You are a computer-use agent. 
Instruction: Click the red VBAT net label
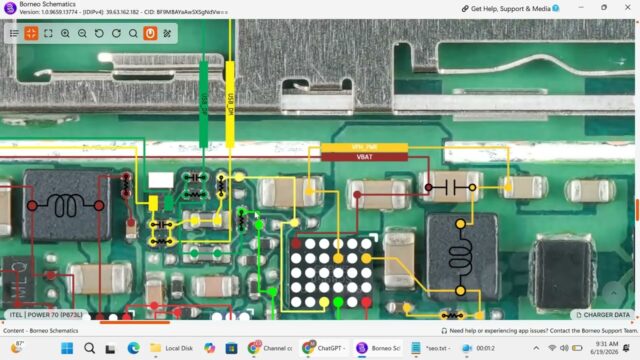(364, 157)
